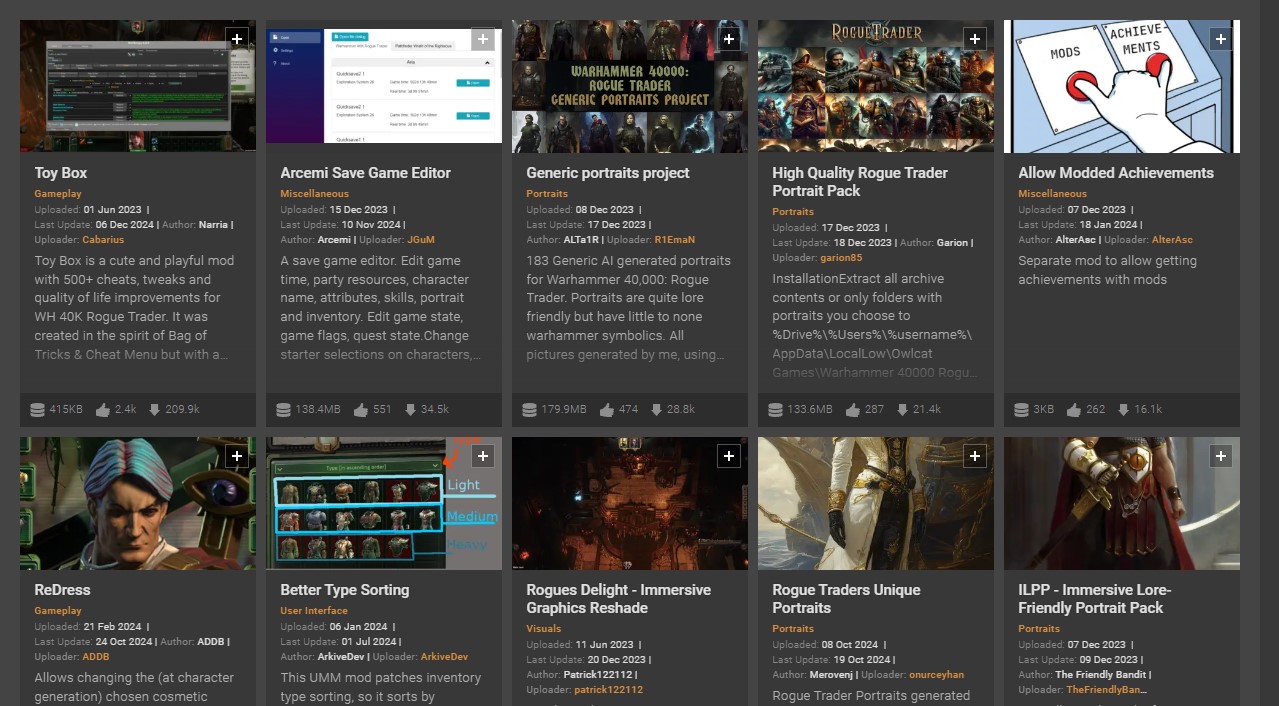Open the Toy Box mod title link
Screen dimensions: 1279x706
61,173
